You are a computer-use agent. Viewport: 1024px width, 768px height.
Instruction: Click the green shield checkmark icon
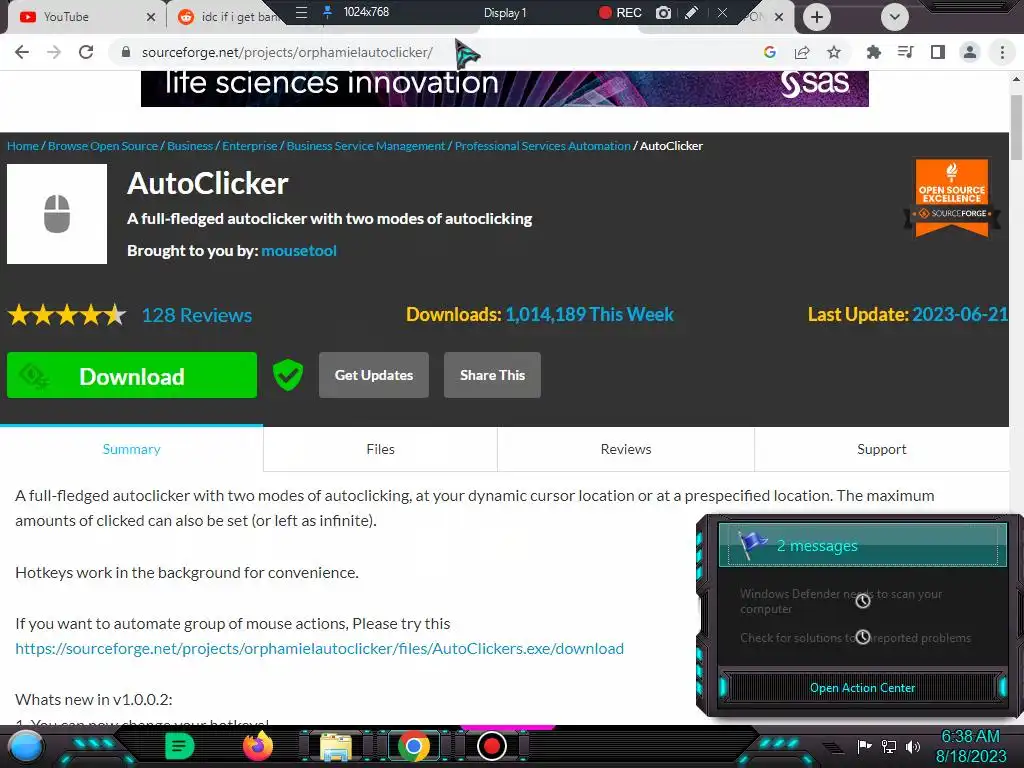288,375
